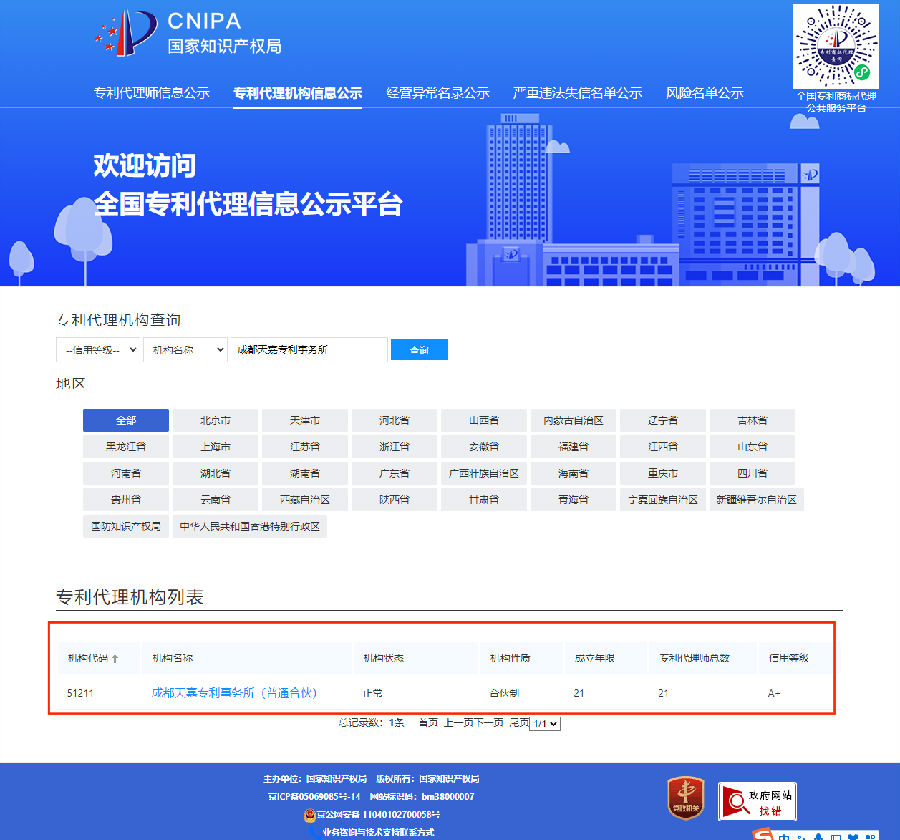This screenshot has height=840, width=900.
Task: Select the 内蒙古自治区 region
Action: click(x=573, y=420)
